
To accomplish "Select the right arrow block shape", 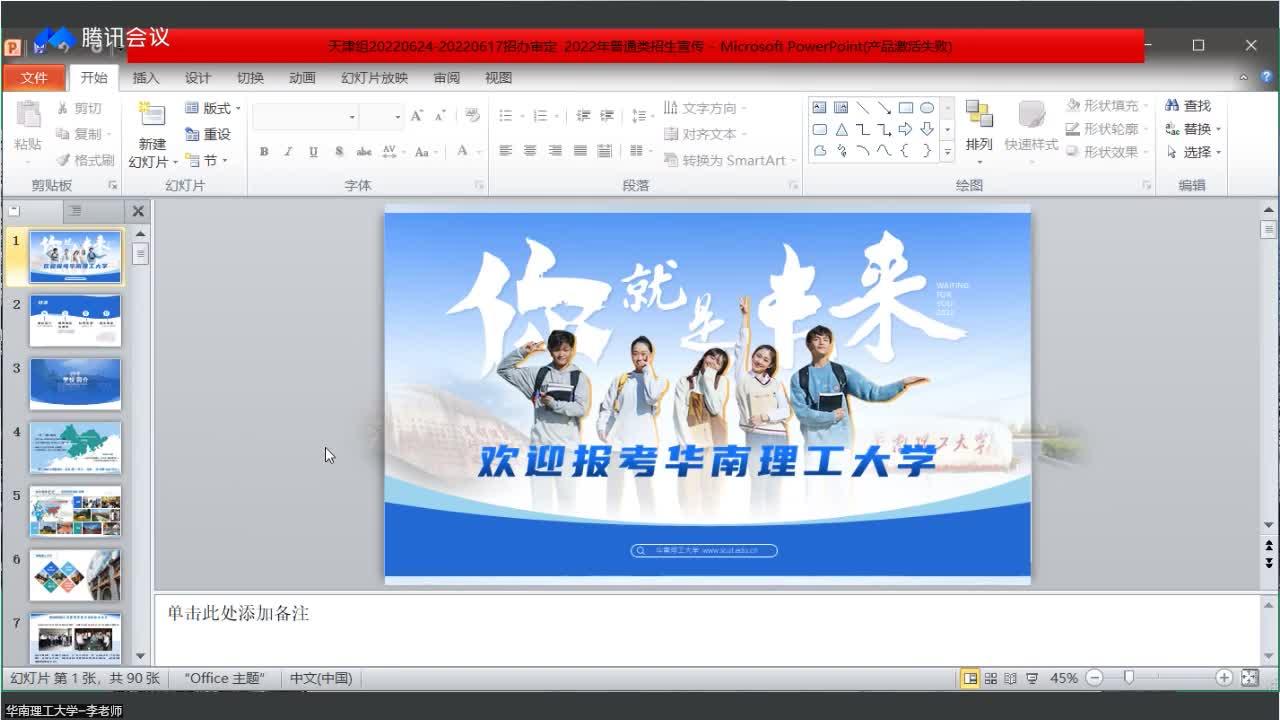I will [906, 129].
